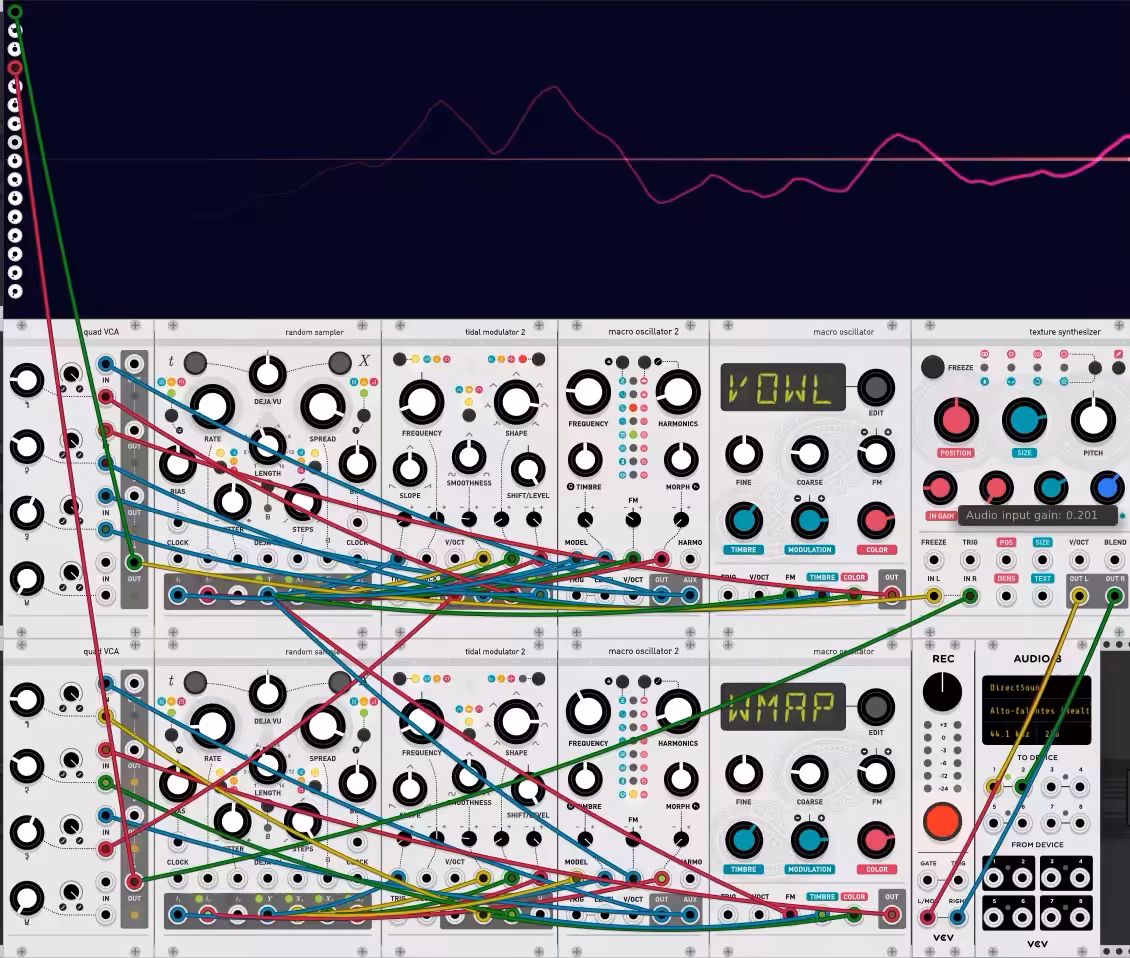1130x958 pixels.
Task: Click the yellow IN L jack
Action: pos(933,595)
